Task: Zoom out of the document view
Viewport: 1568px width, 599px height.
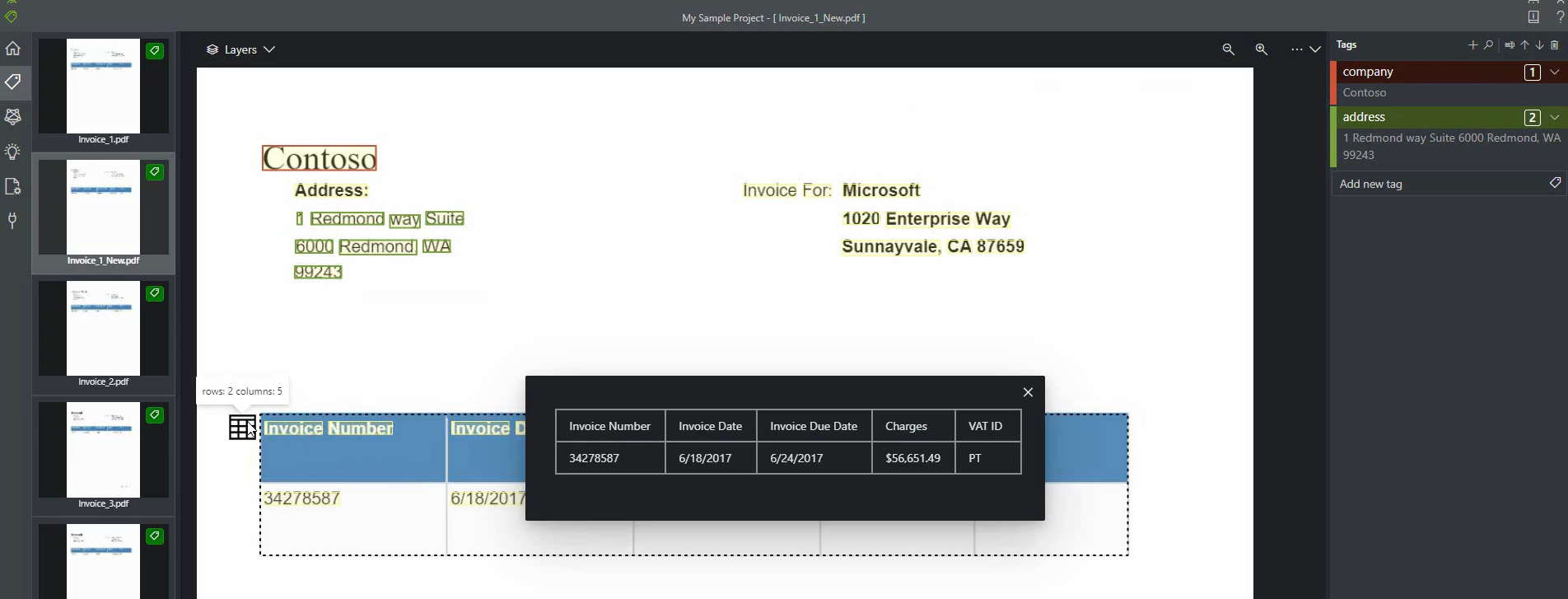Action: click(x=1228, y=49)
